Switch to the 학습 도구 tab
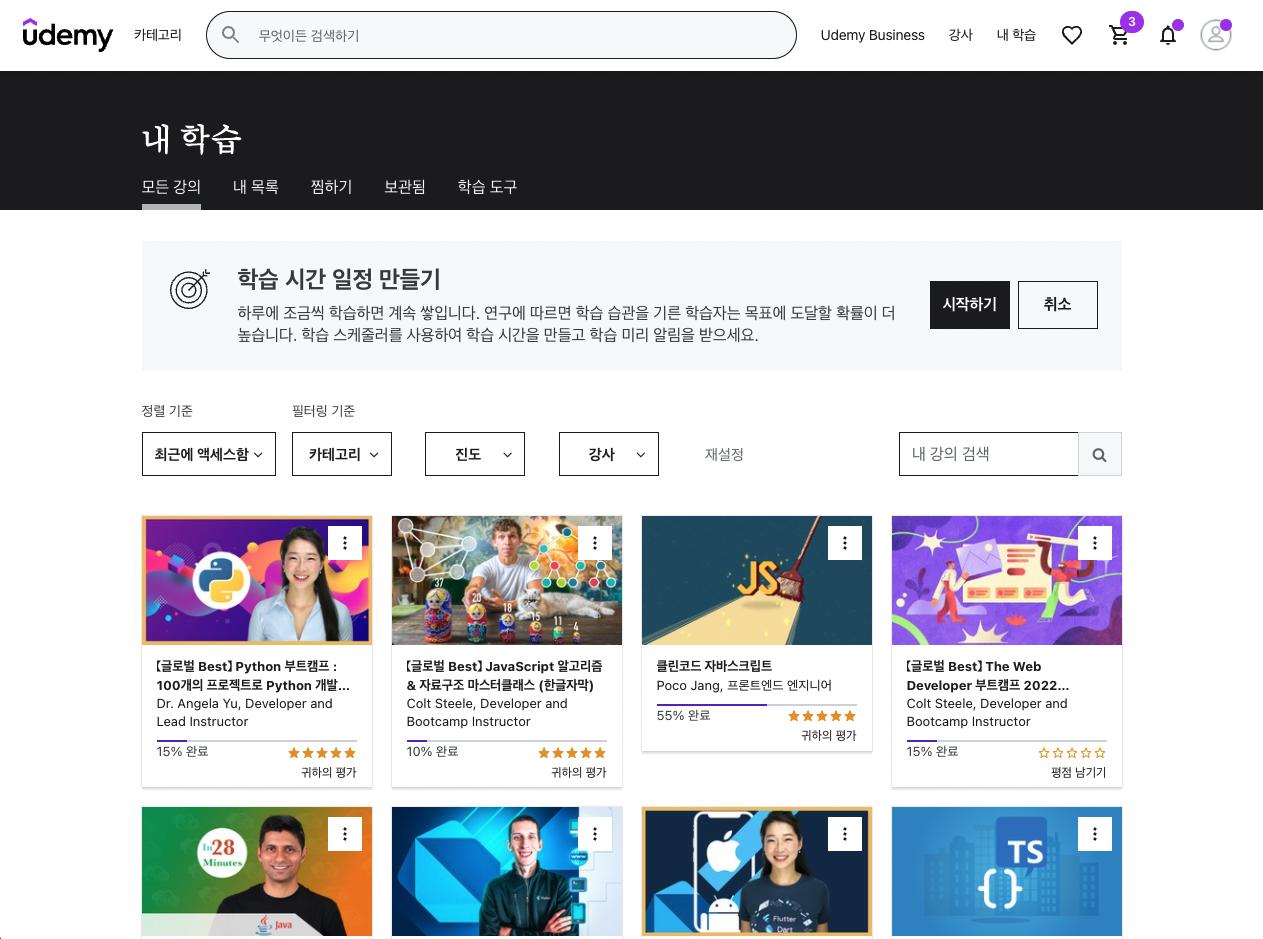 [487, 187]
